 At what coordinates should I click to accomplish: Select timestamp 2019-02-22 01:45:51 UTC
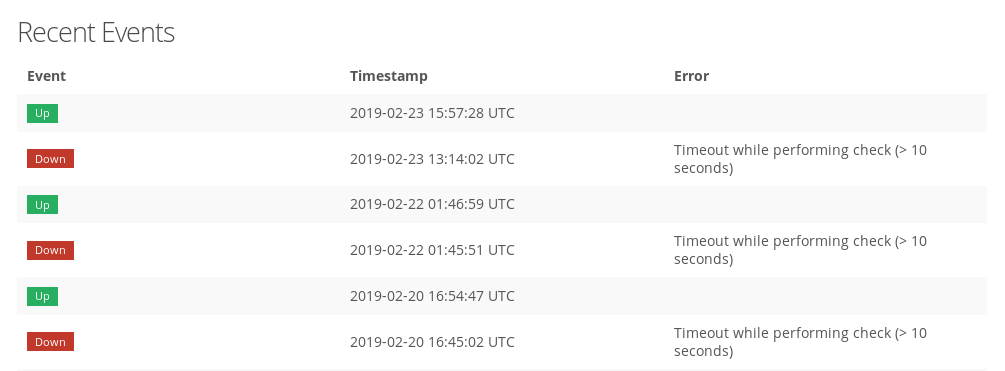(x=432, y=250)
